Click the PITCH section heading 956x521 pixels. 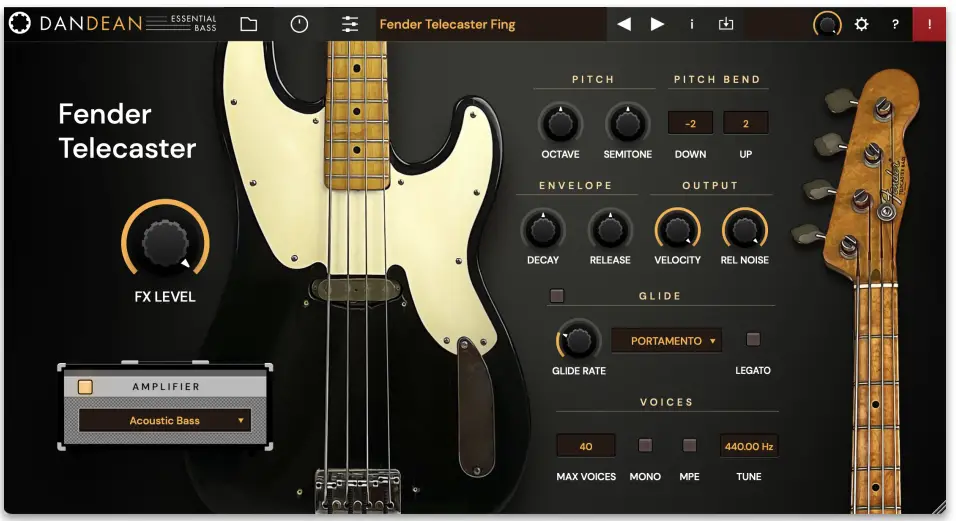pyautogui.click(x=593, y=79)
